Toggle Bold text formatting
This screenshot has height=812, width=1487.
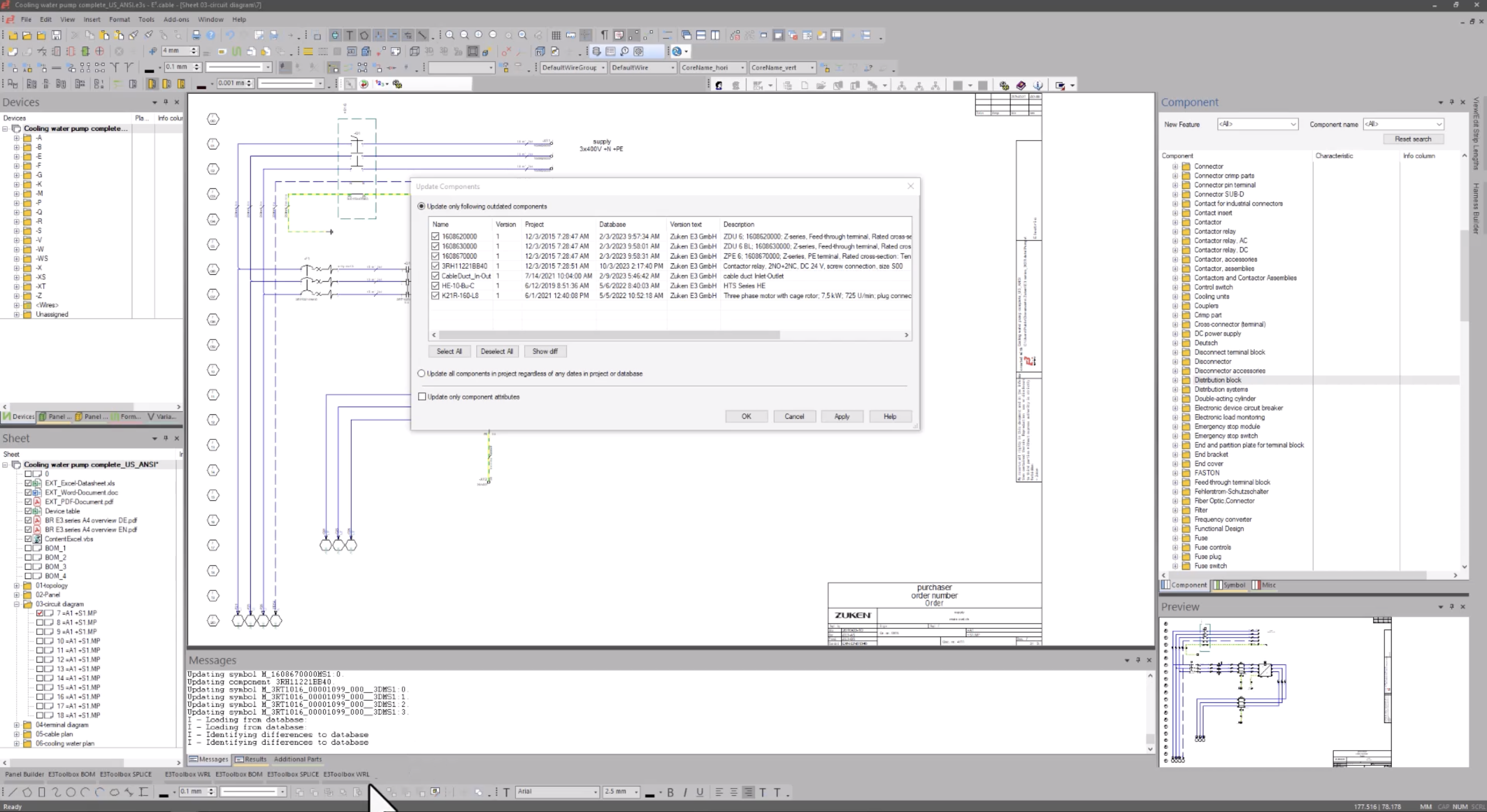point(670,792)
